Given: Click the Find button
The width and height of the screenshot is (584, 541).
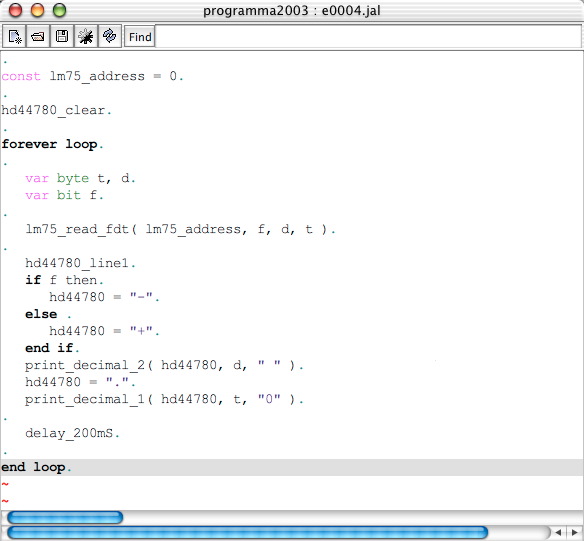Looking at the screenshot, I should (140, 37).
